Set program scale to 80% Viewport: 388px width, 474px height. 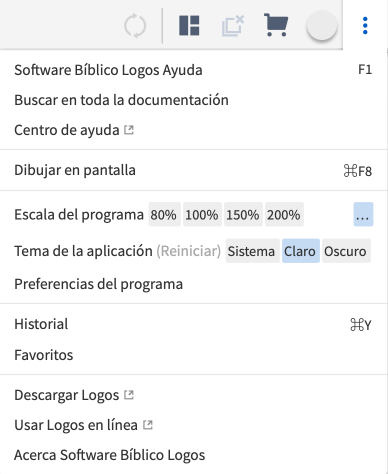coord(164,214)
